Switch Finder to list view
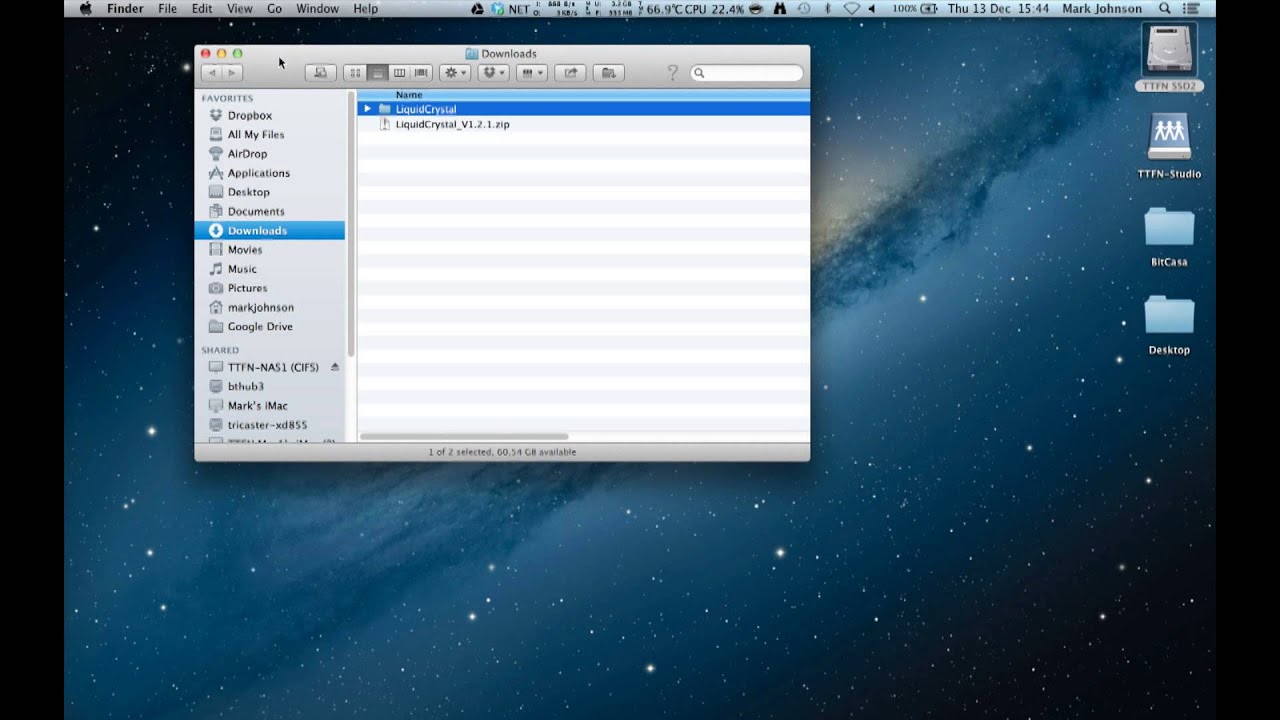The image size is (1280, 720). 377,73
